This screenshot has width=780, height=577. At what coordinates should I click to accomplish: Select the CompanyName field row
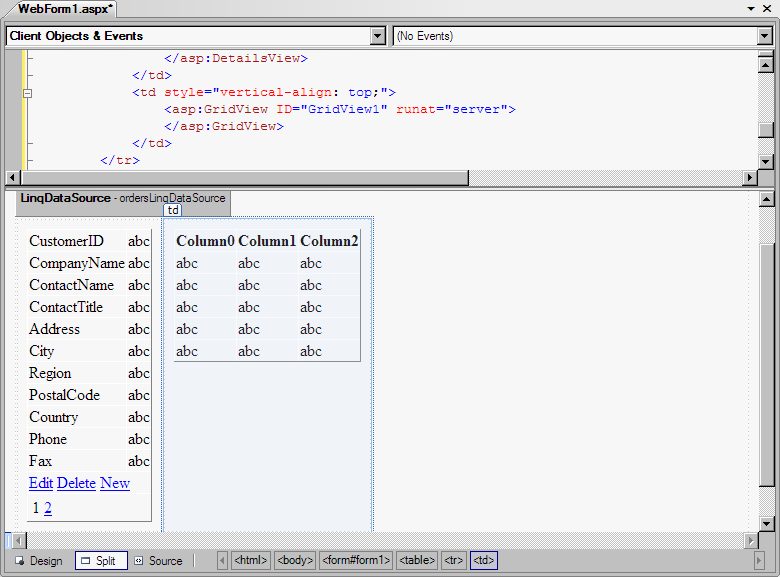pos(89,263)
